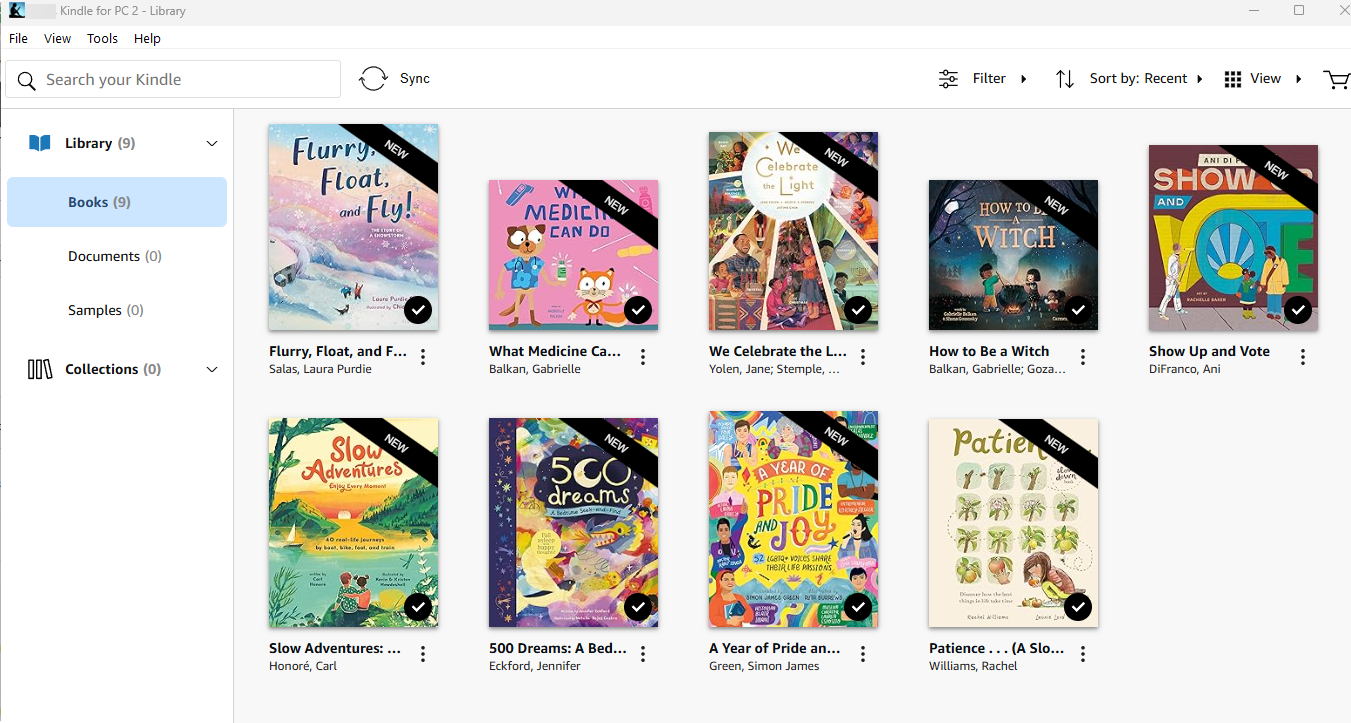1351x723 pixels.
Task: Click the downloaded checkmark on Flurry, Float, and Fly
Action: point(418,310)
